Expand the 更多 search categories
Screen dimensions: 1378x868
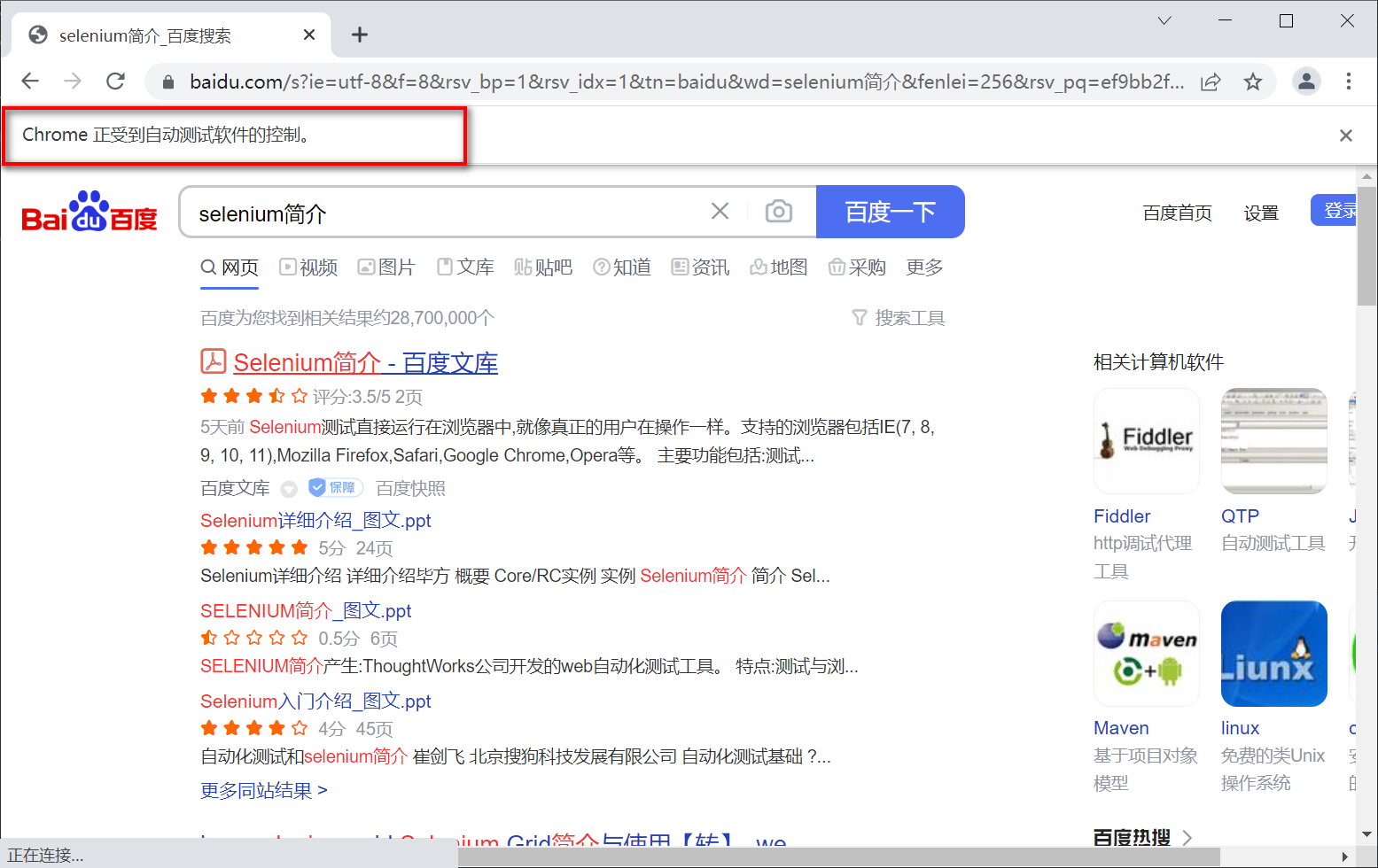[924, 267]
